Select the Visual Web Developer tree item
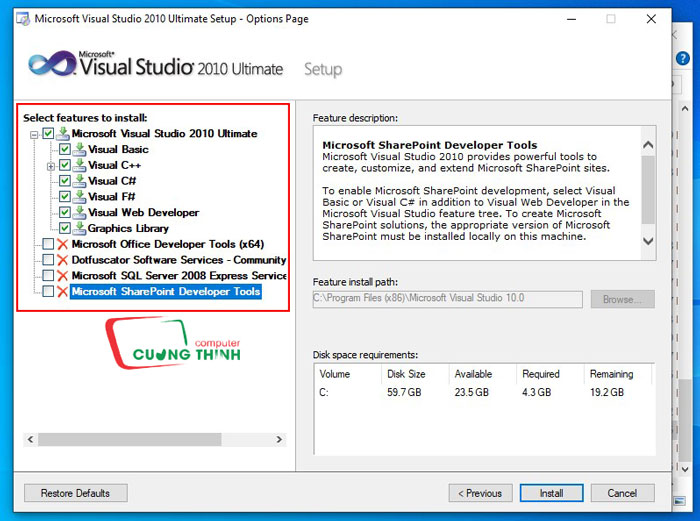The width and height of the screenshot is (700, 521). point(143,213)
